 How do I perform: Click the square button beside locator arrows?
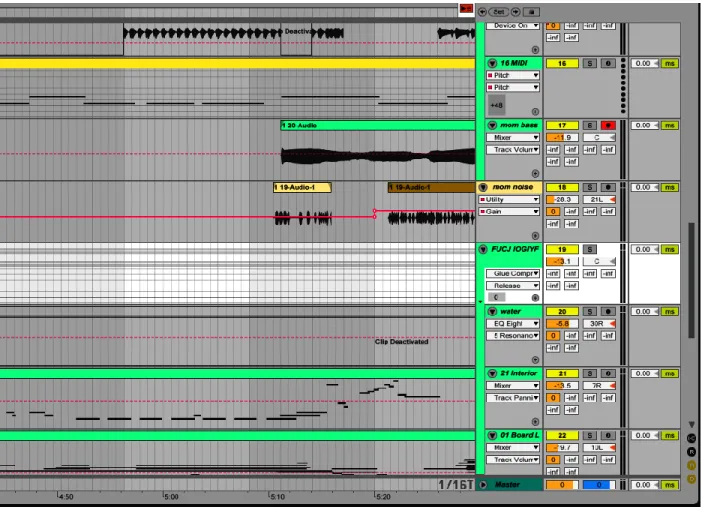point(531,12)
